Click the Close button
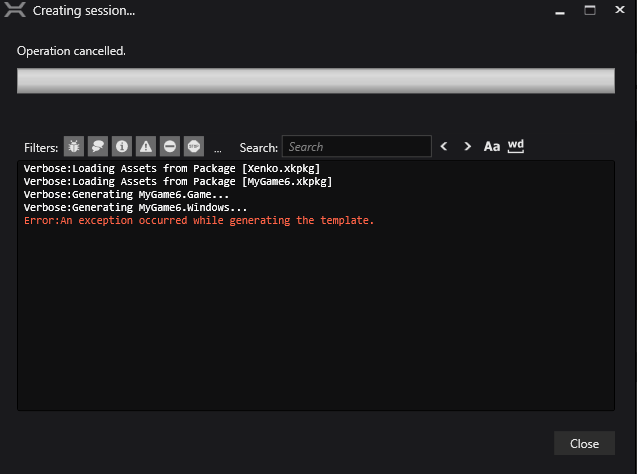The height and width of the screenshot is (474, 637). pyautogui.click(x=584, y=443)
